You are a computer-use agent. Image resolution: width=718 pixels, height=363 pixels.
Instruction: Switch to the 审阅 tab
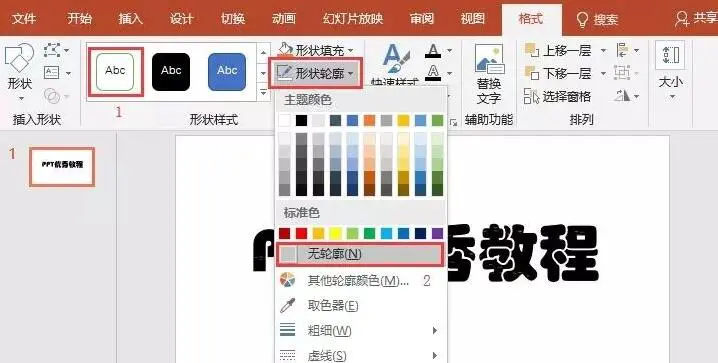(x=421, y=19)
